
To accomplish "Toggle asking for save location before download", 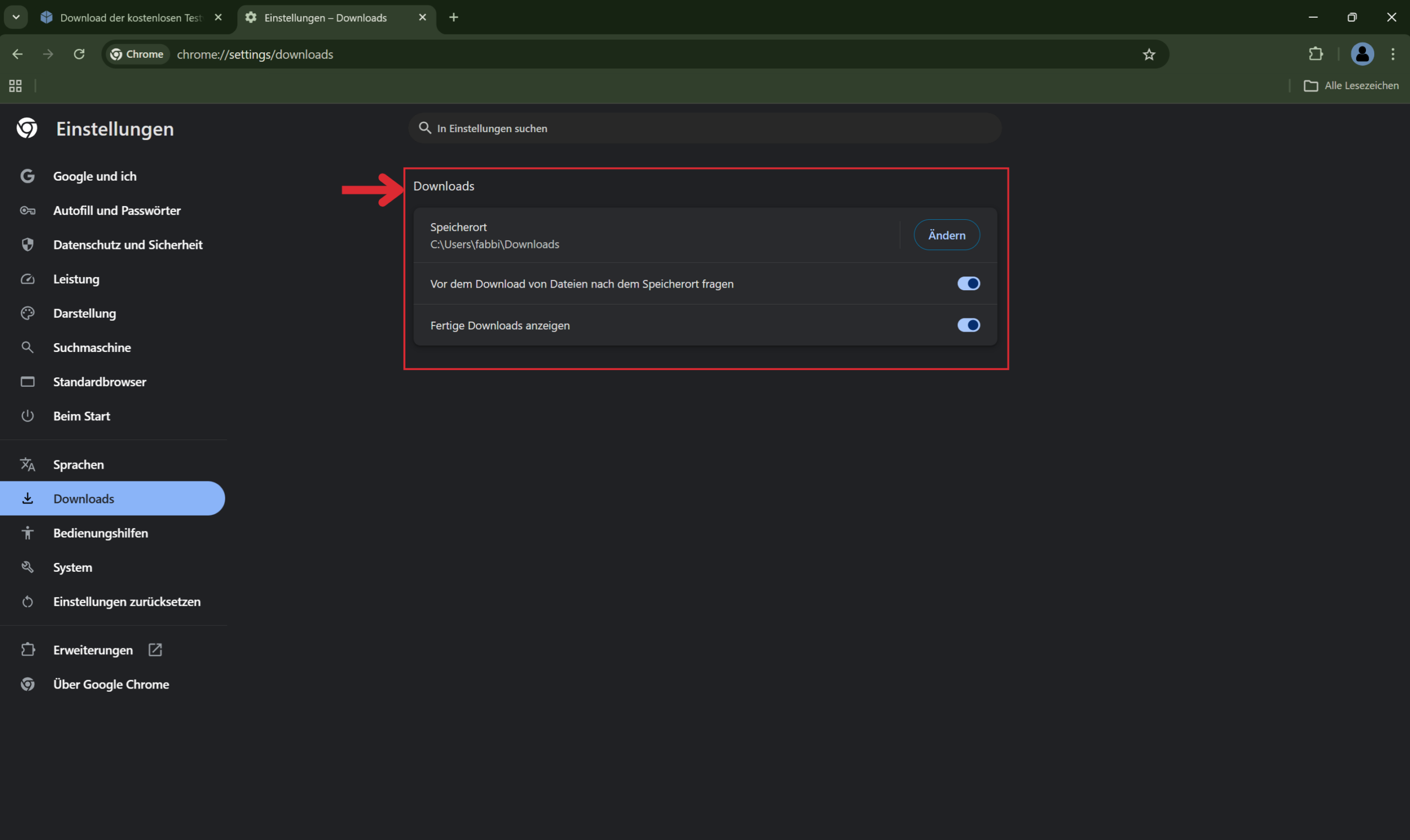I will (x=968, y=284).
